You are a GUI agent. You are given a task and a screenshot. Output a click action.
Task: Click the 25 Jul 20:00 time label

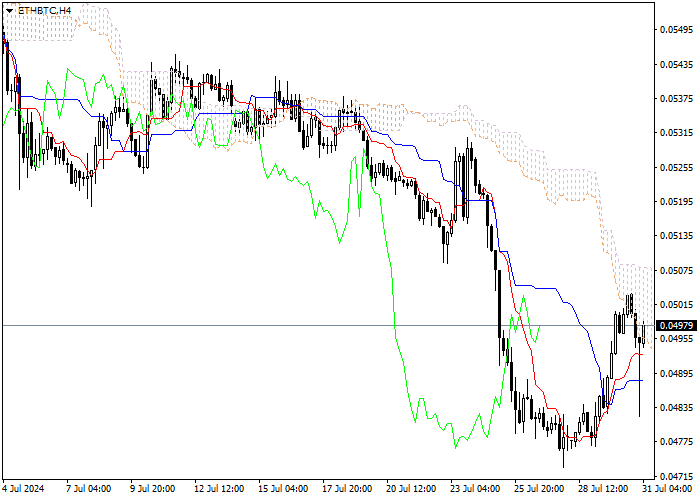point(539,488)
